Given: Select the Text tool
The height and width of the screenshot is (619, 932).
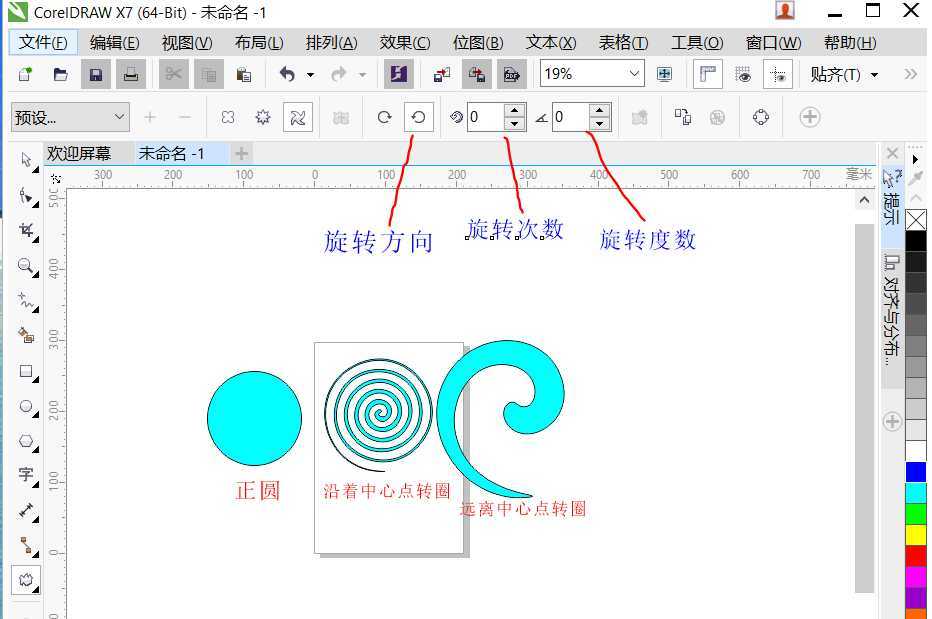Looking at the screenshot, I should [24, 476].
